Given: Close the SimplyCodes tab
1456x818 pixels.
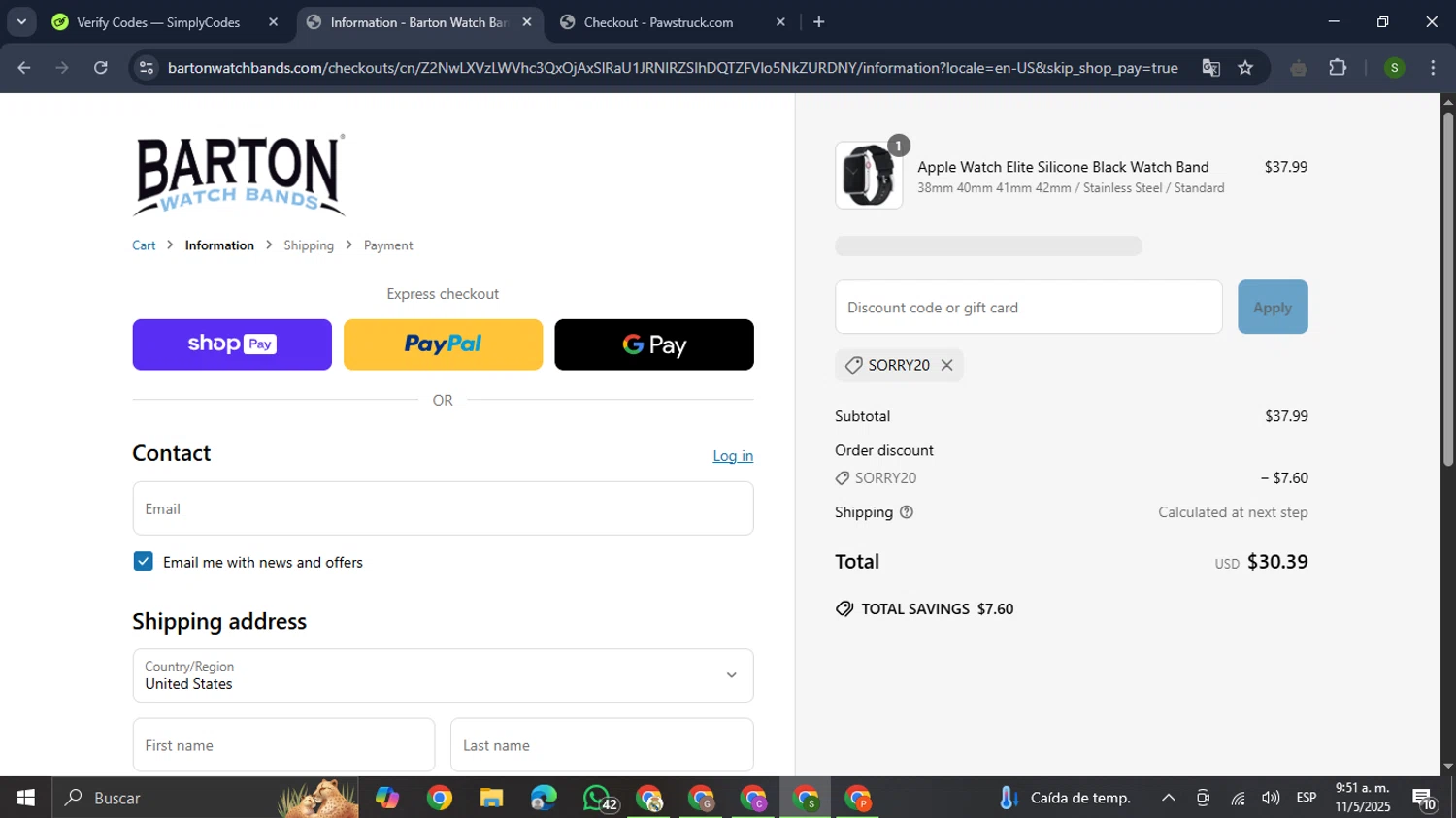Looking at the screenshot, I should click(x=273, y=22).
